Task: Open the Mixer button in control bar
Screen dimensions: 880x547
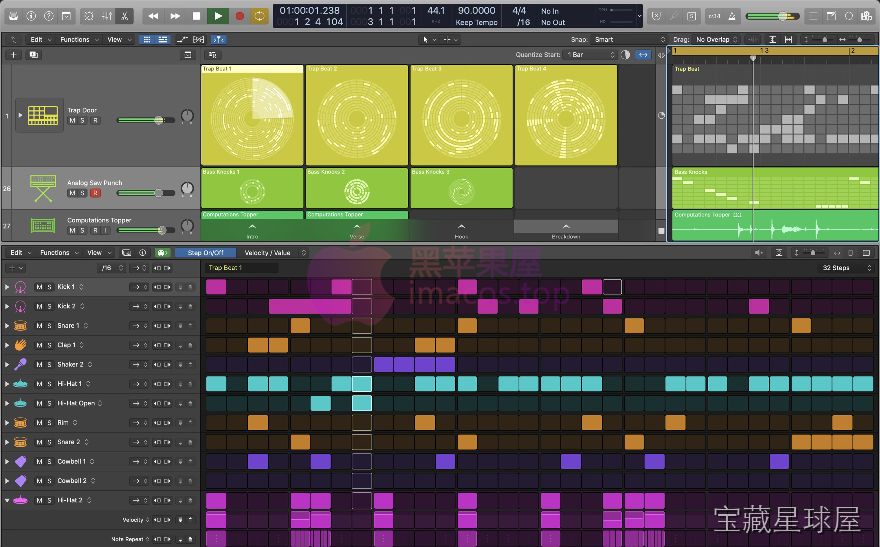Action: coord(107,16)
